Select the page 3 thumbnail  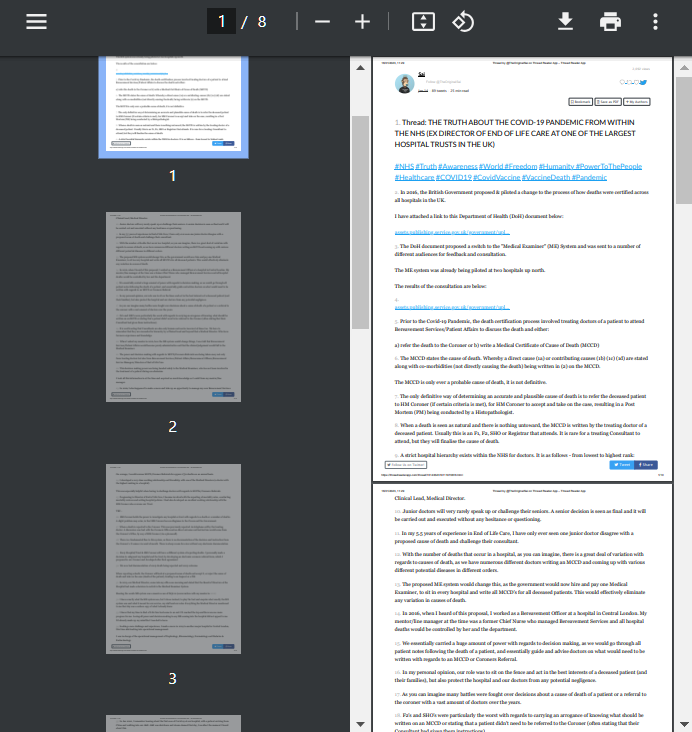tap(173, 559)
